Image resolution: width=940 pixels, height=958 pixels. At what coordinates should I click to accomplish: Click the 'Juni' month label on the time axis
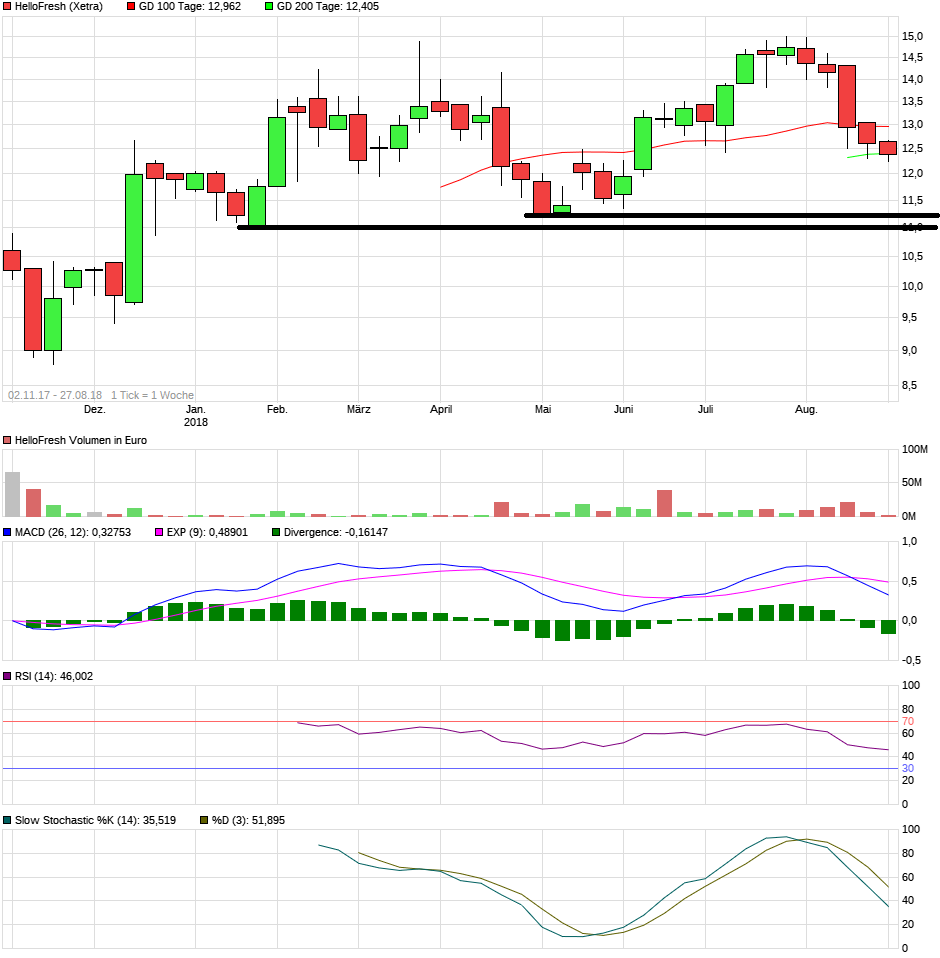point(623,409)
